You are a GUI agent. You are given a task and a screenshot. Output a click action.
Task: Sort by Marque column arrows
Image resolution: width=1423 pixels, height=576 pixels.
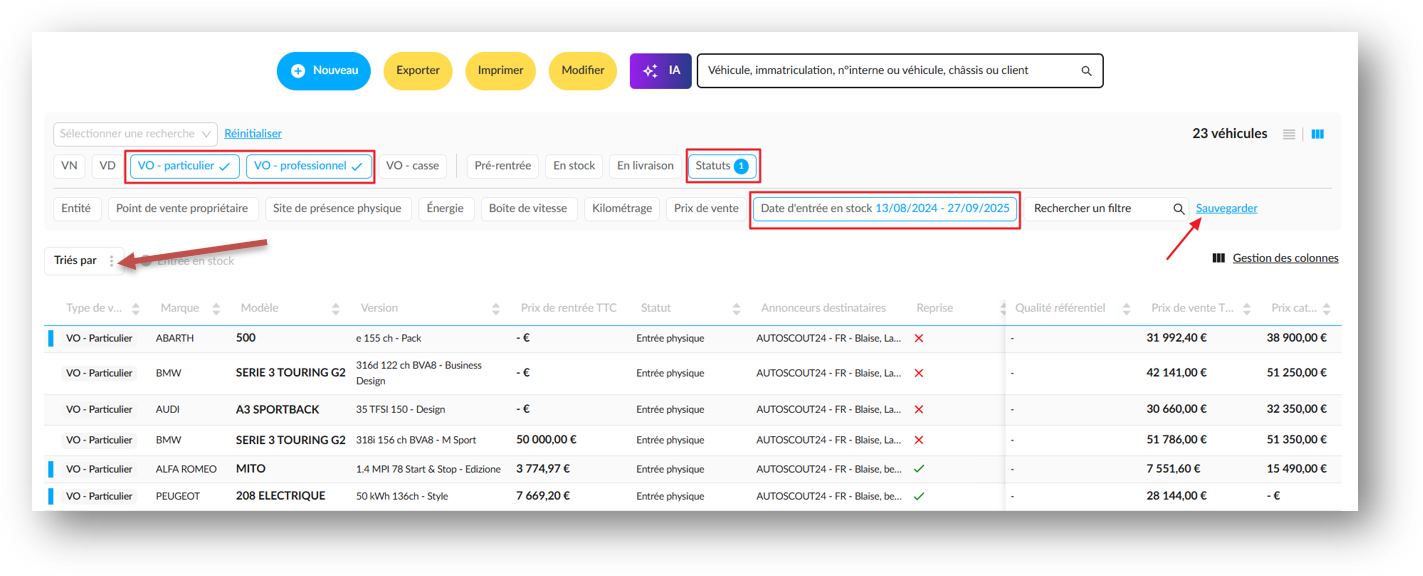[x=216, y=309]
